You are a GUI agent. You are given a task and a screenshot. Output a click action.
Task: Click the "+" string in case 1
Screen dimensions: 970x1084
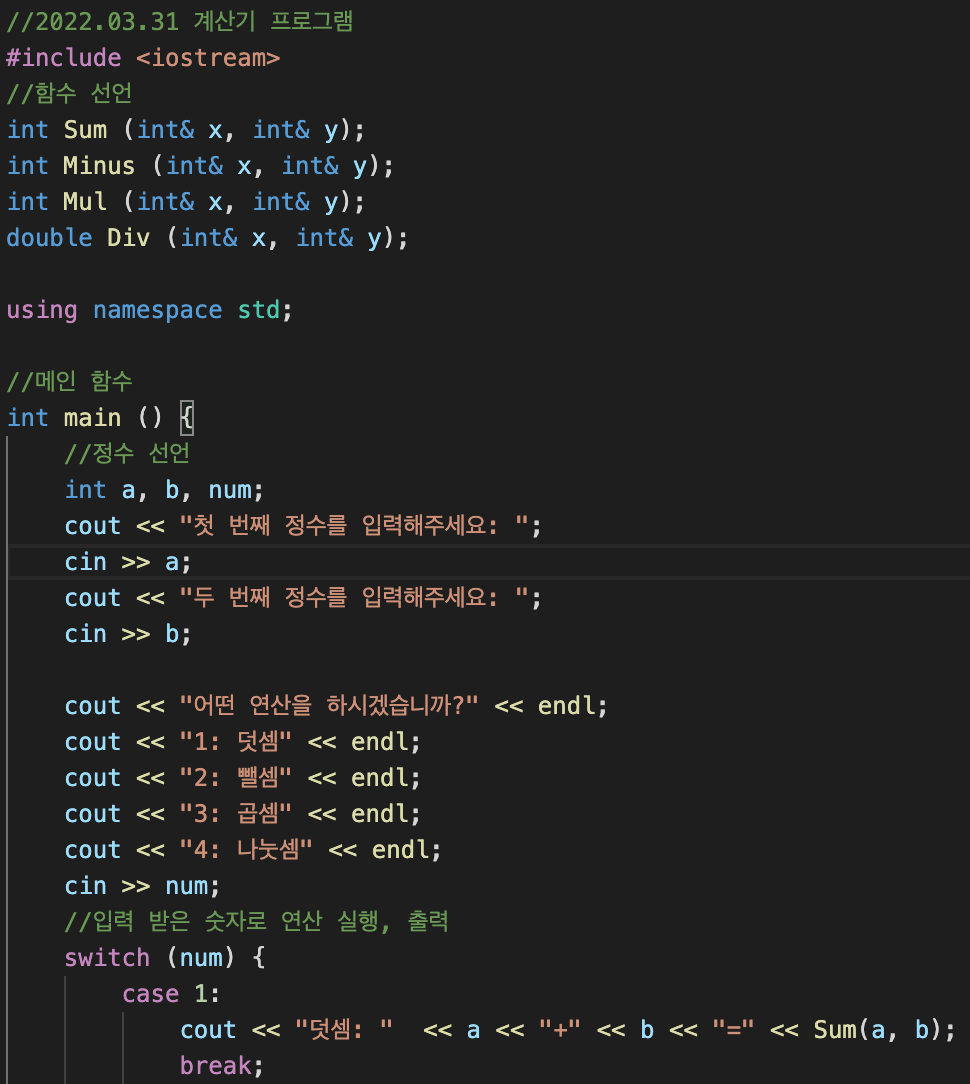[559, 1029]
